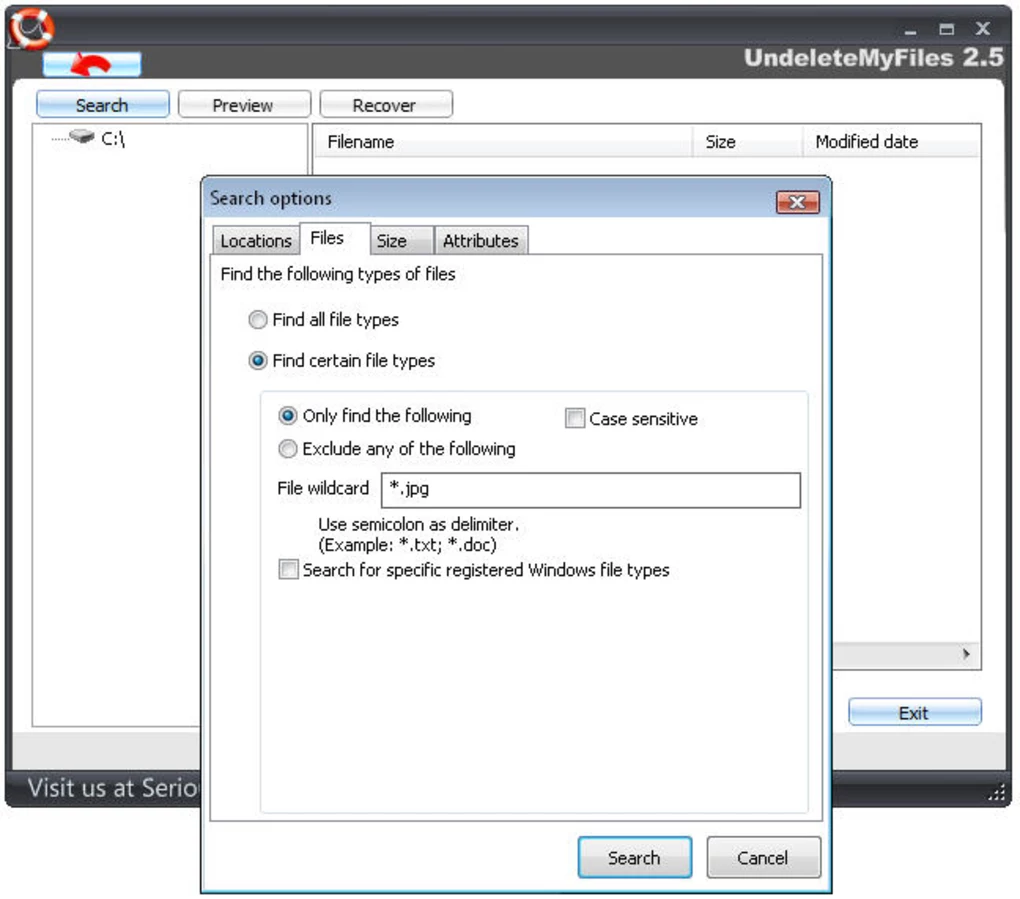Click the window resize grip corner

pos(997,792)
